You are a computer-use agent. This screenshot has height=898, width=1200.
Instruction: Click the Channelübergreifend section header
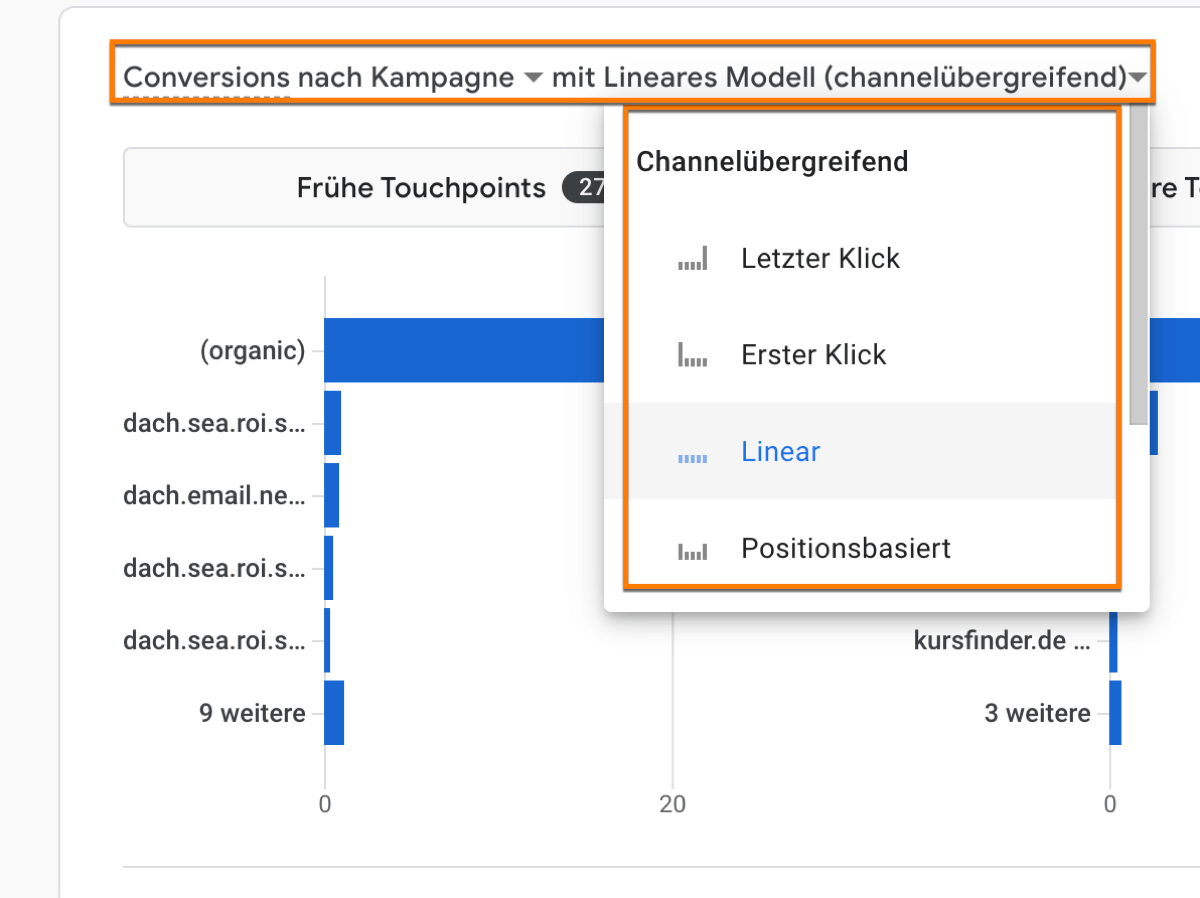coord(772,161)
